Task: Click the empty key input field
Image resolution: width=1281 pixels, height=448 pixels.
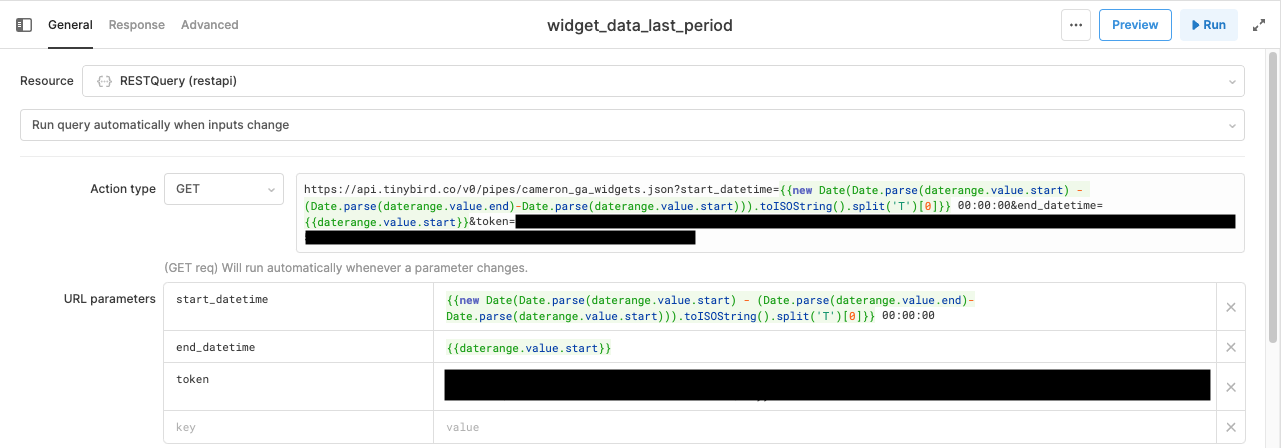Action: pos(298,427)
